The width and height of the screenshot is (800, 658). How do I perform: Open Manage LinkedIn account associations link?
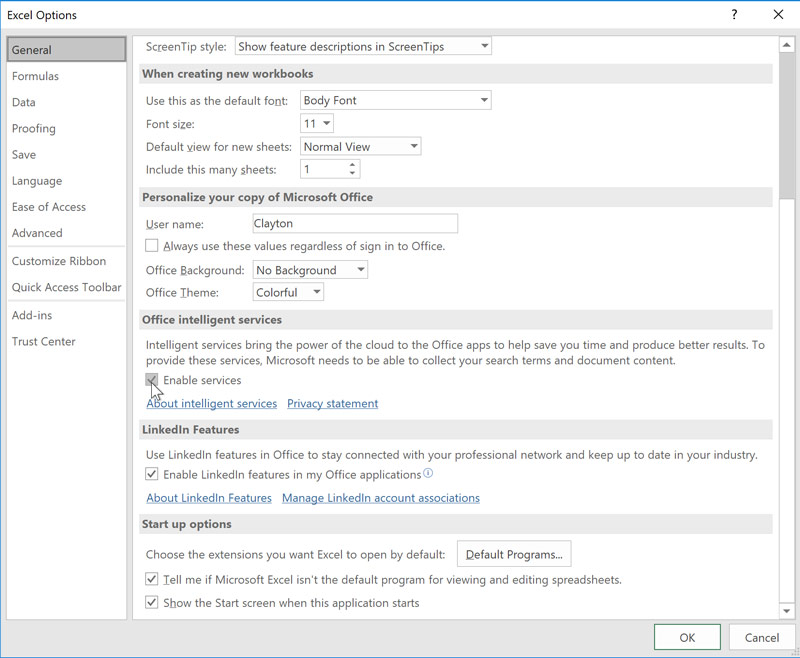pyautogui.click(x=381, y=498)
